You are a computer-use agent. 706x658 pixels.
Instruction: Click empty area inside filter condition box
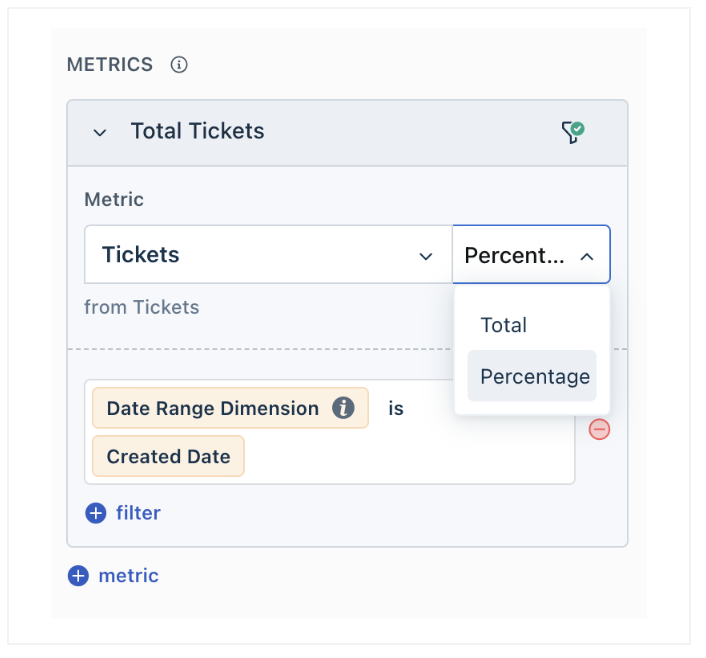420,456
